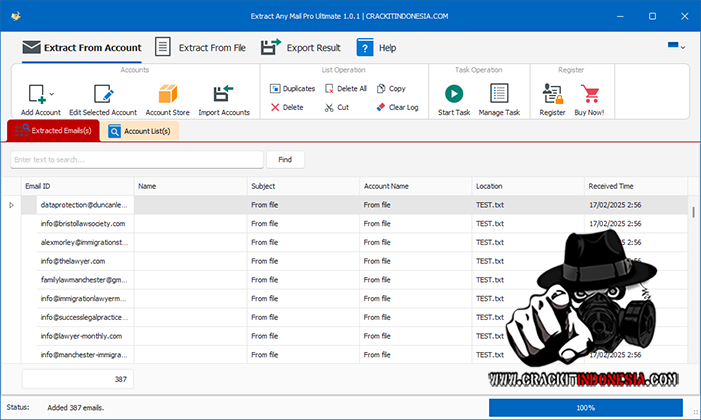This screenshot has height=420, width=701.
Task: Click the Register icon
Action: pyautogui.click(x=552, y=94)
